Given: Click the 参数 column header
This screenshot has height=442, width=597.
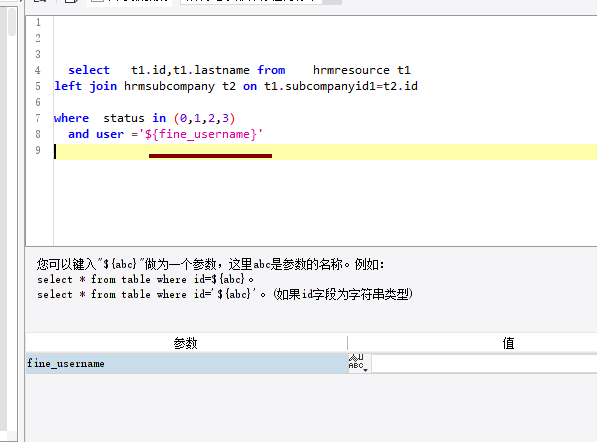Looking at the screenshot, I should tap(186, 343).
